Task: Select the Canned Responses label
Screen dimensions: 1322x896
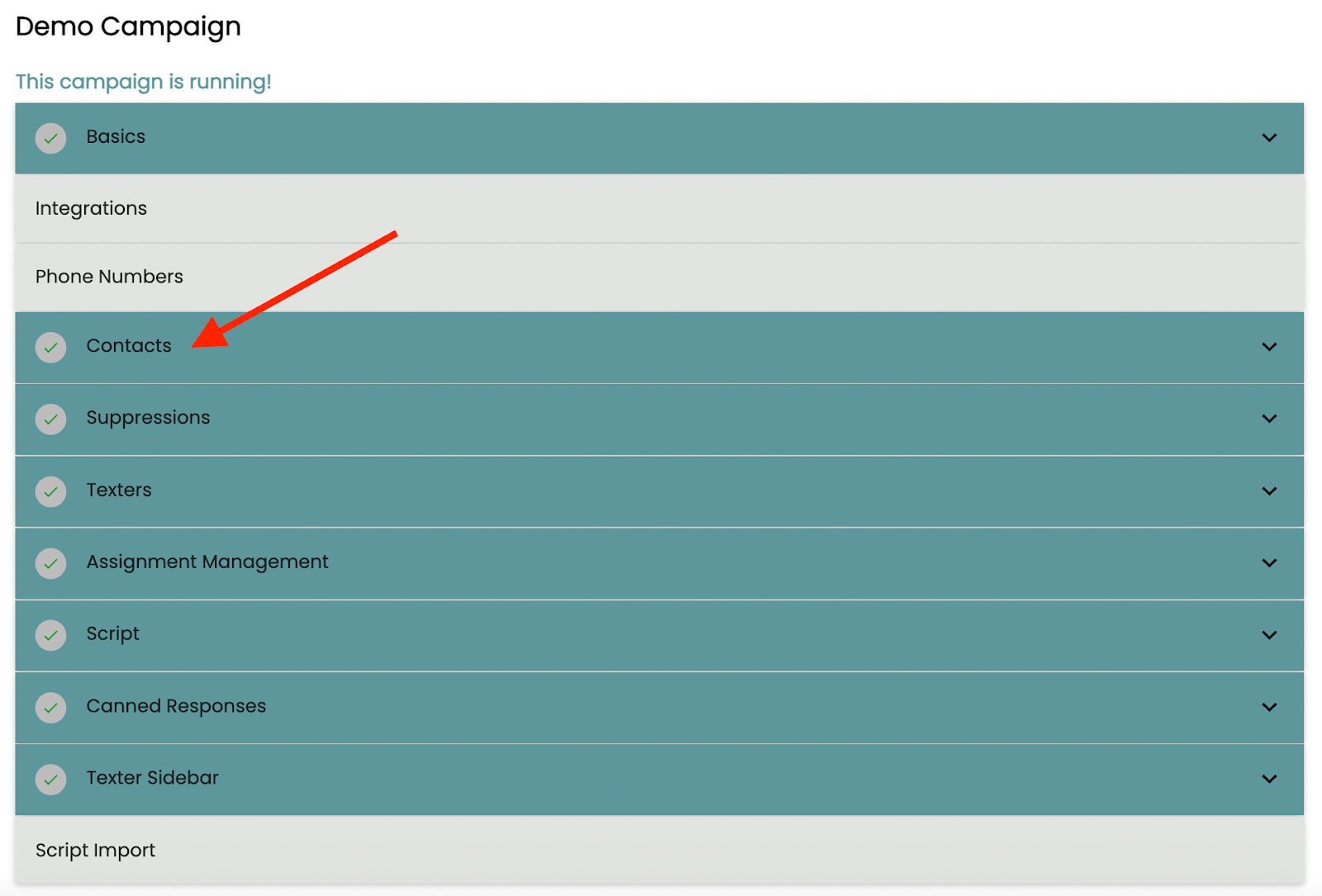Action: (x=176, y=706)
